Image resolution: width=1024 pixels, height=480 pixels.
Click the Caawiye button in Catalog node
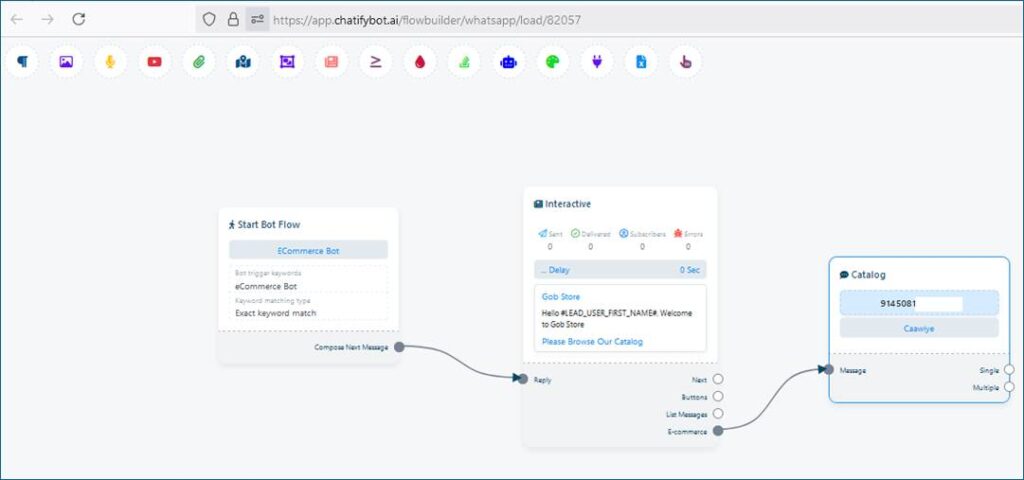click(x=918, y=328)
